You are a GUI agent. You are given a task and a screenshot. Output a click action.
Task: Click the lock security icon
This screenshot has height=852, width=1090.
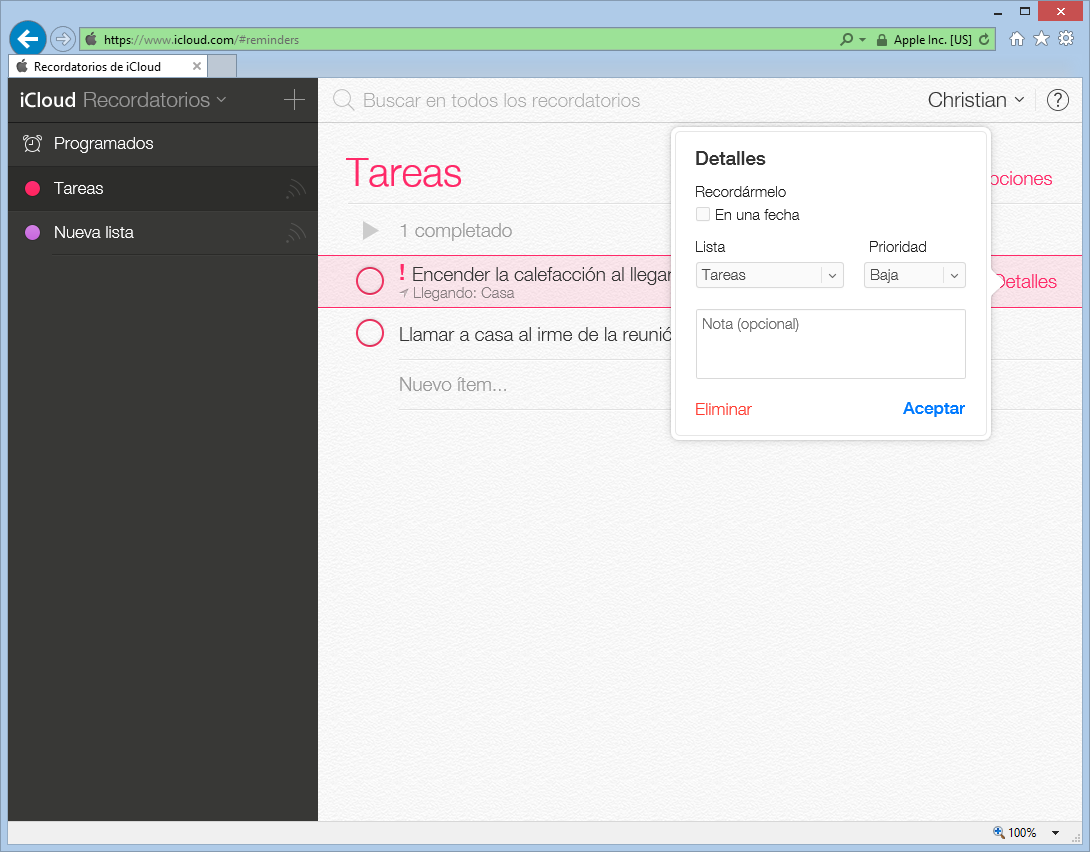click(881, 40)
